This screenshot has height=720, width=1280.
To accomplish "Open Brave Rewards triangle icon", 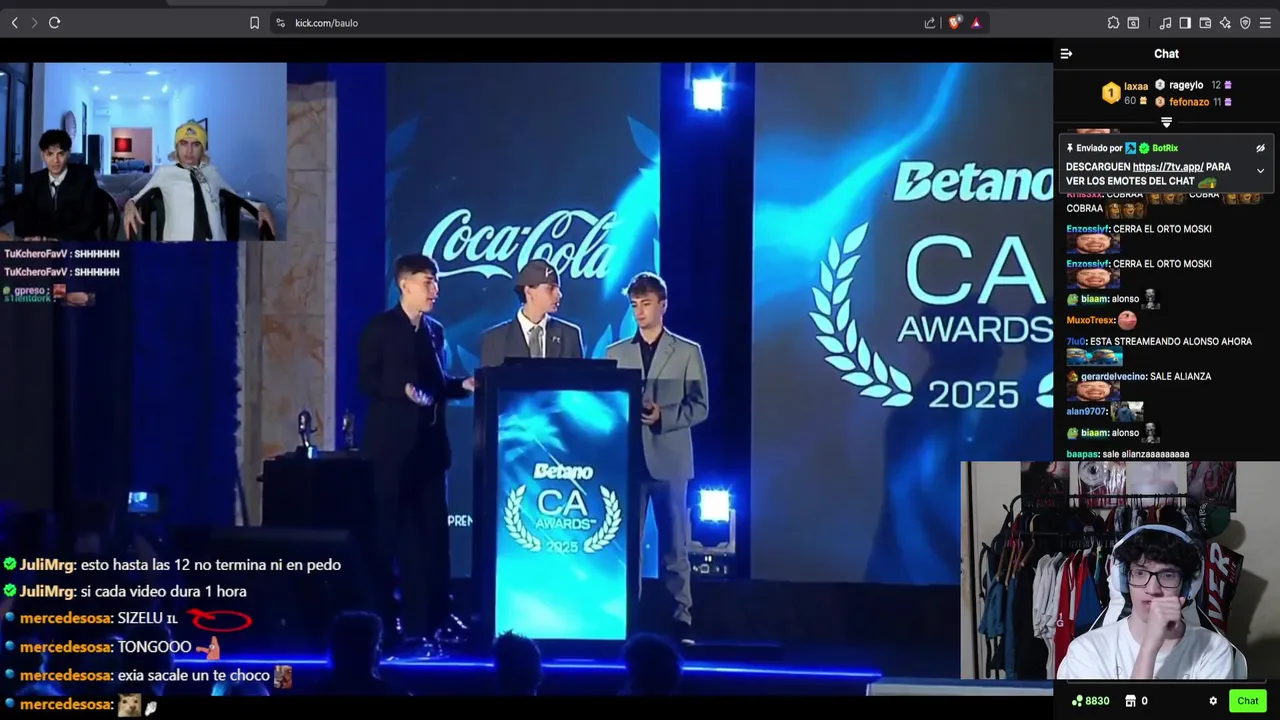I will [x=975, y=22].
